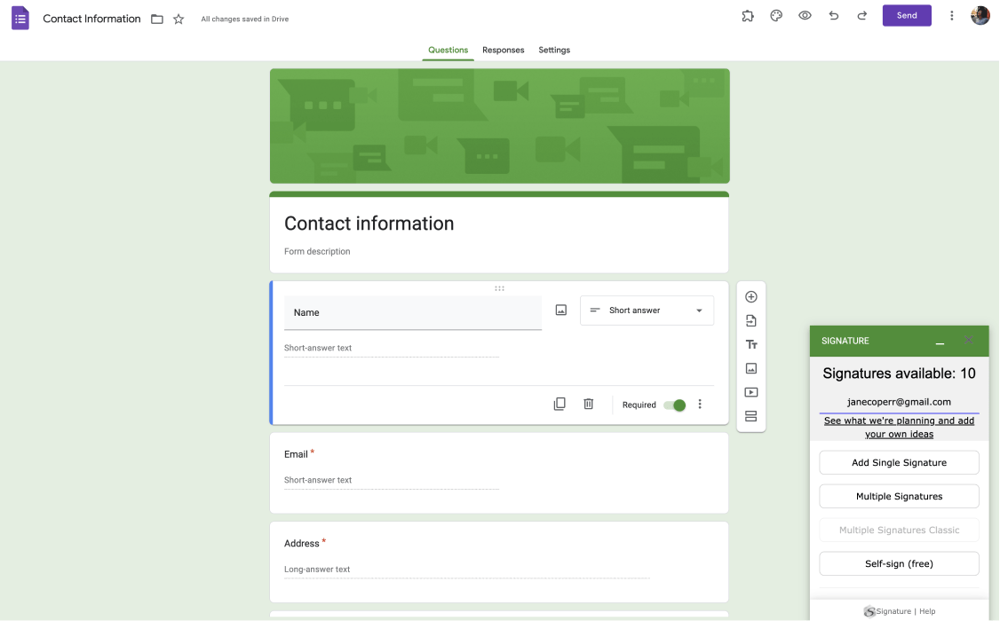Open Name question more options menu
This screenshot has width=1000, height=621.
pyautogui.click(x=700, y=405)
